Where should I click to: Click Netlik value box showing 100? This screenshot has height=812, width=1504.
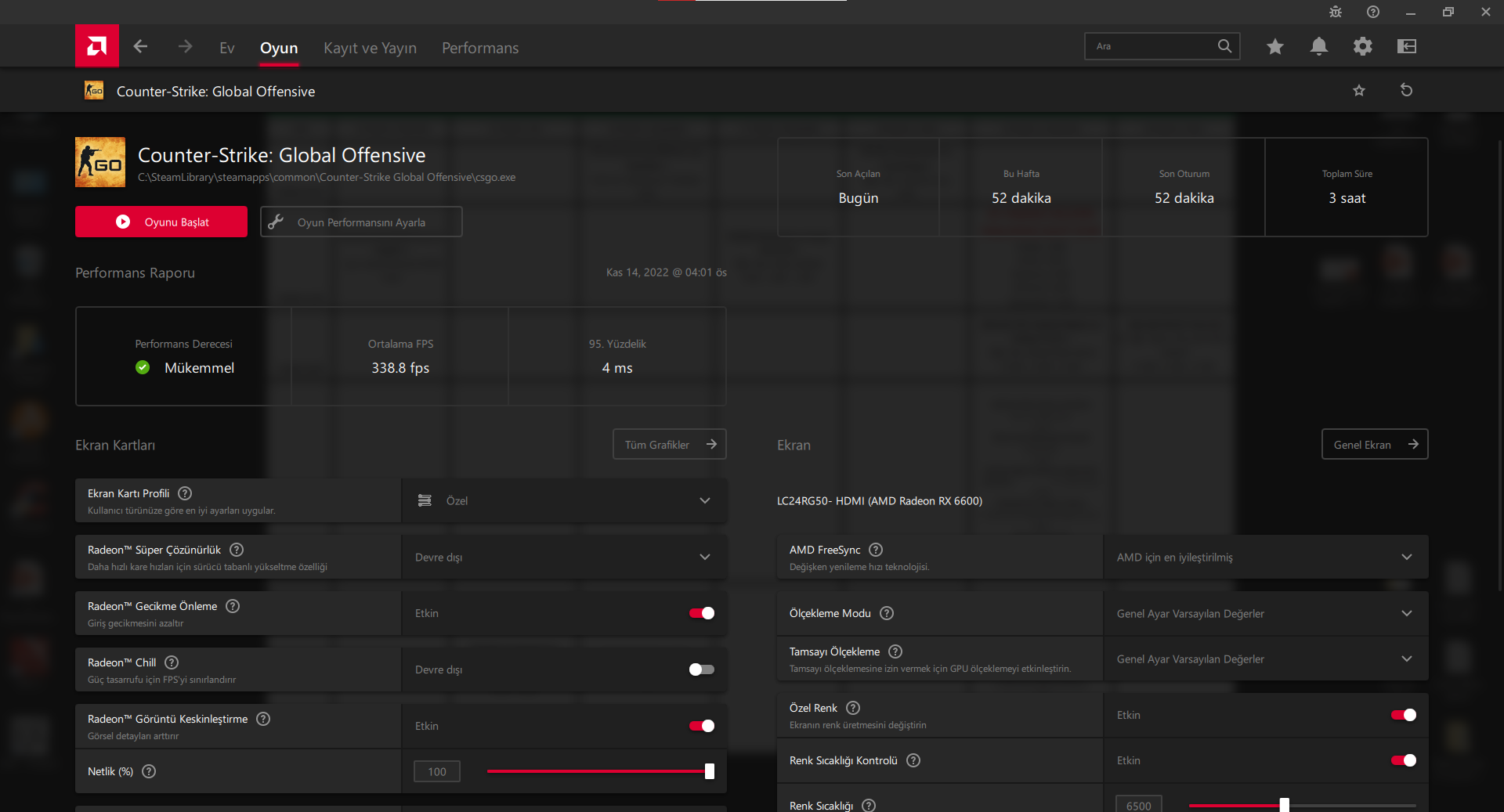point(437,771)
